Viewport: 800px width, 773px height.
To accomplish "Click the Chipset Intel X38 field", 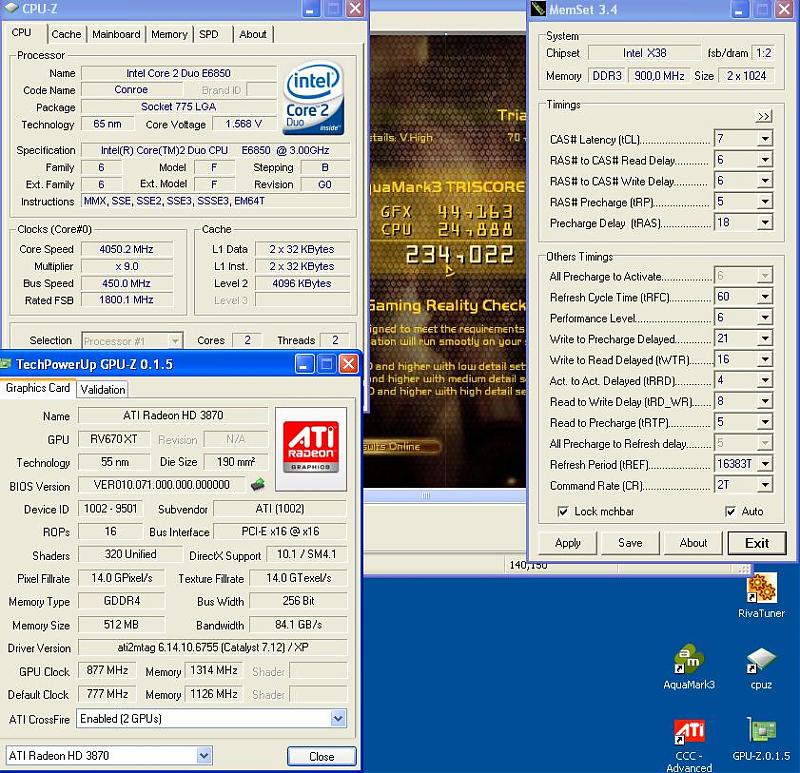I will 644,53.
